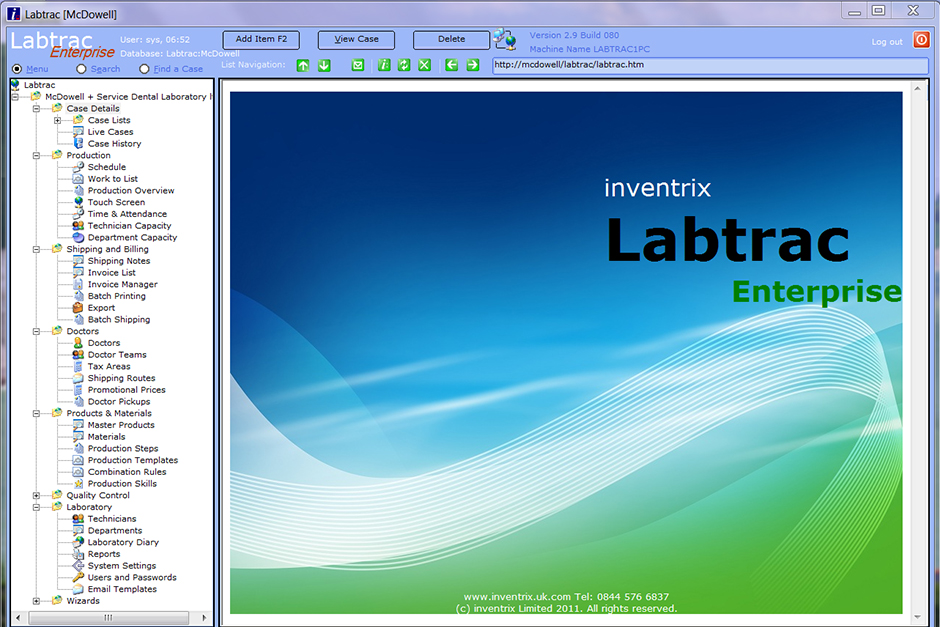Collapse the Case Details node
Screen dimensions: 940x627
click(37, 108)
